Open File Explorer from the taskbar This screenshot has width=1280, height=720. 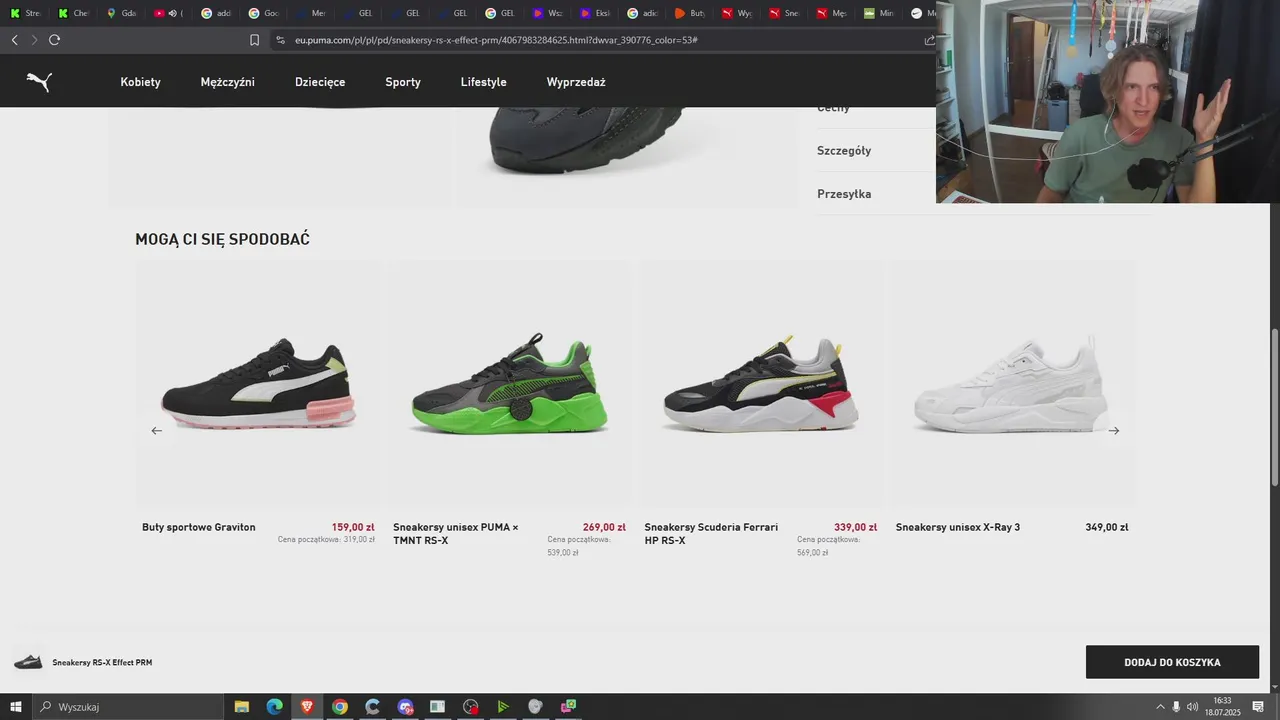coord(242,707)
